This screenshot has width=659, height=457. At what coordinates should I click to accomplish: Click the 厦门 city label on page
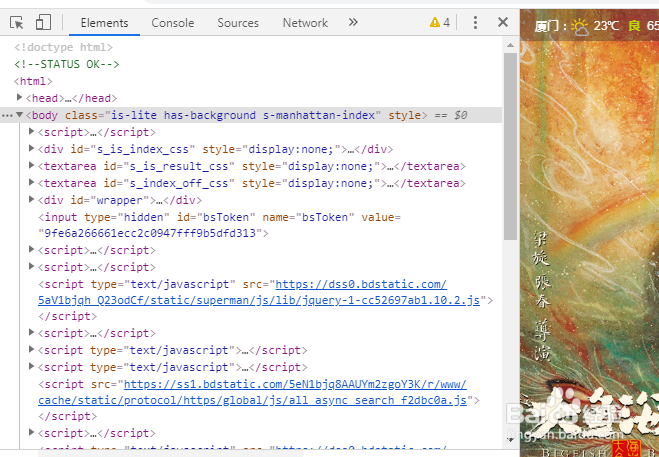[547, 26]
